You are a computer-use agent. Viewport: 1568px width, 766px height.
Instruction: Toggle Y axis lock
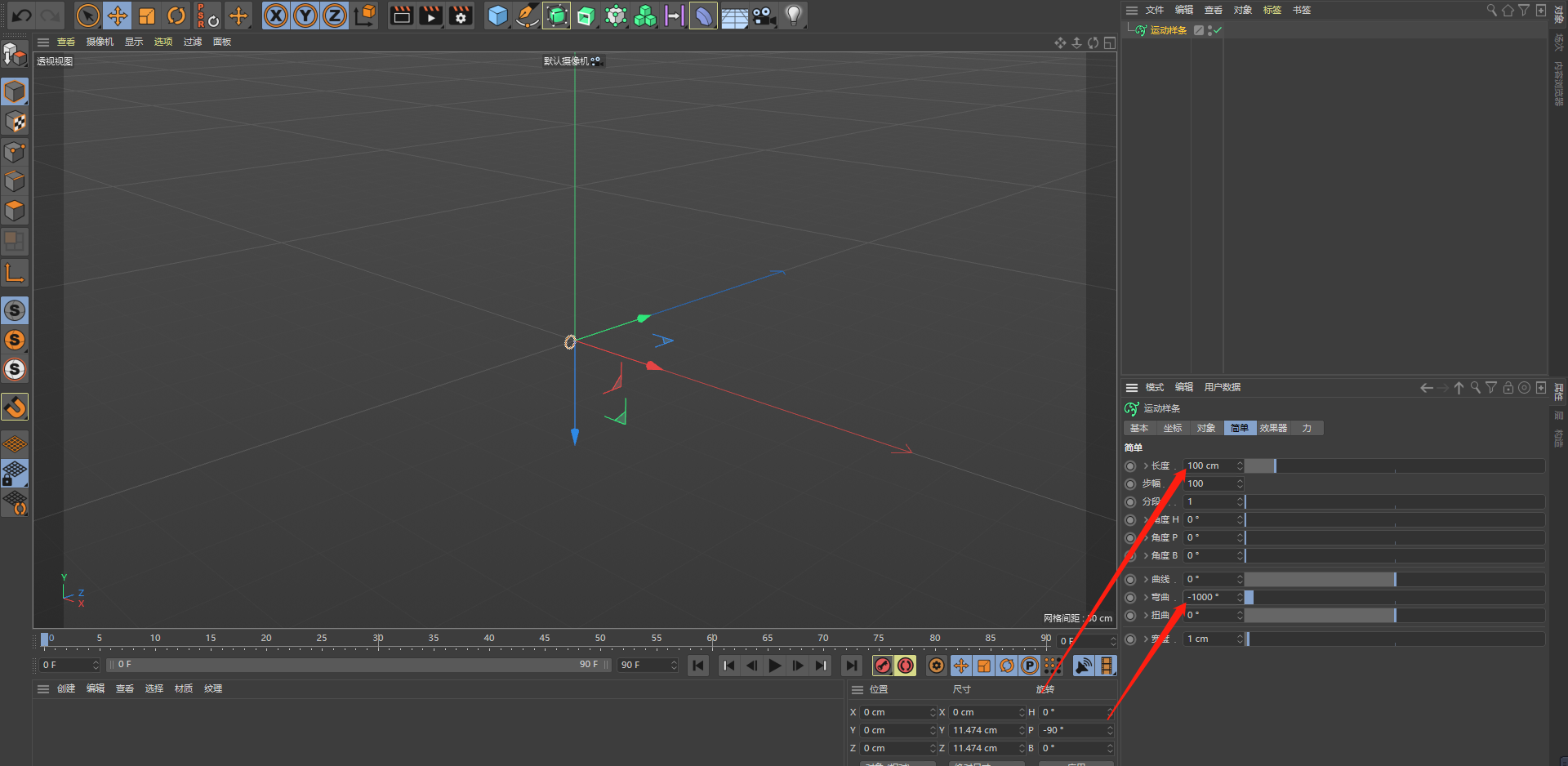[305, 16]
